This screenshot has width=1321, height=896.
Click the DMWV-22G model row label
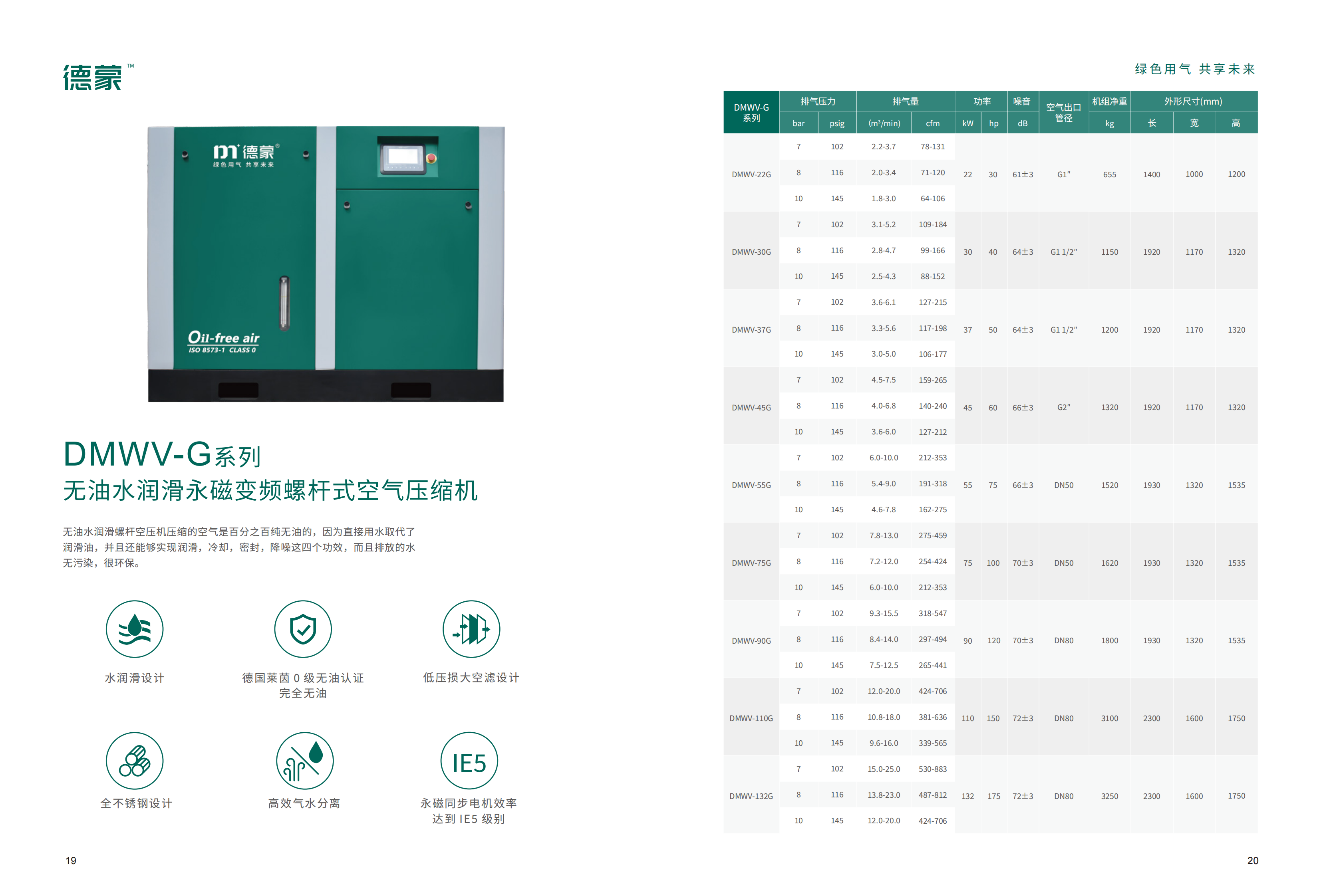[751, 174]
